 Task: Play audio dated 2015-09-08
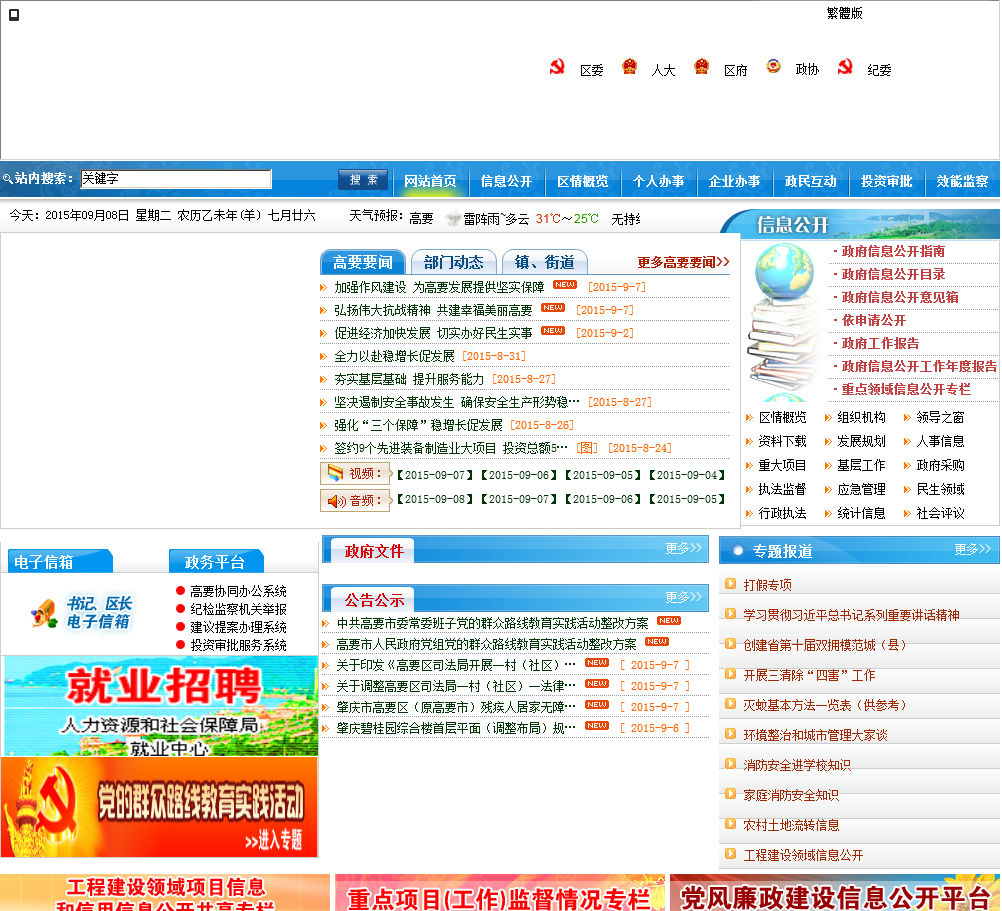(x=435, y=499)
